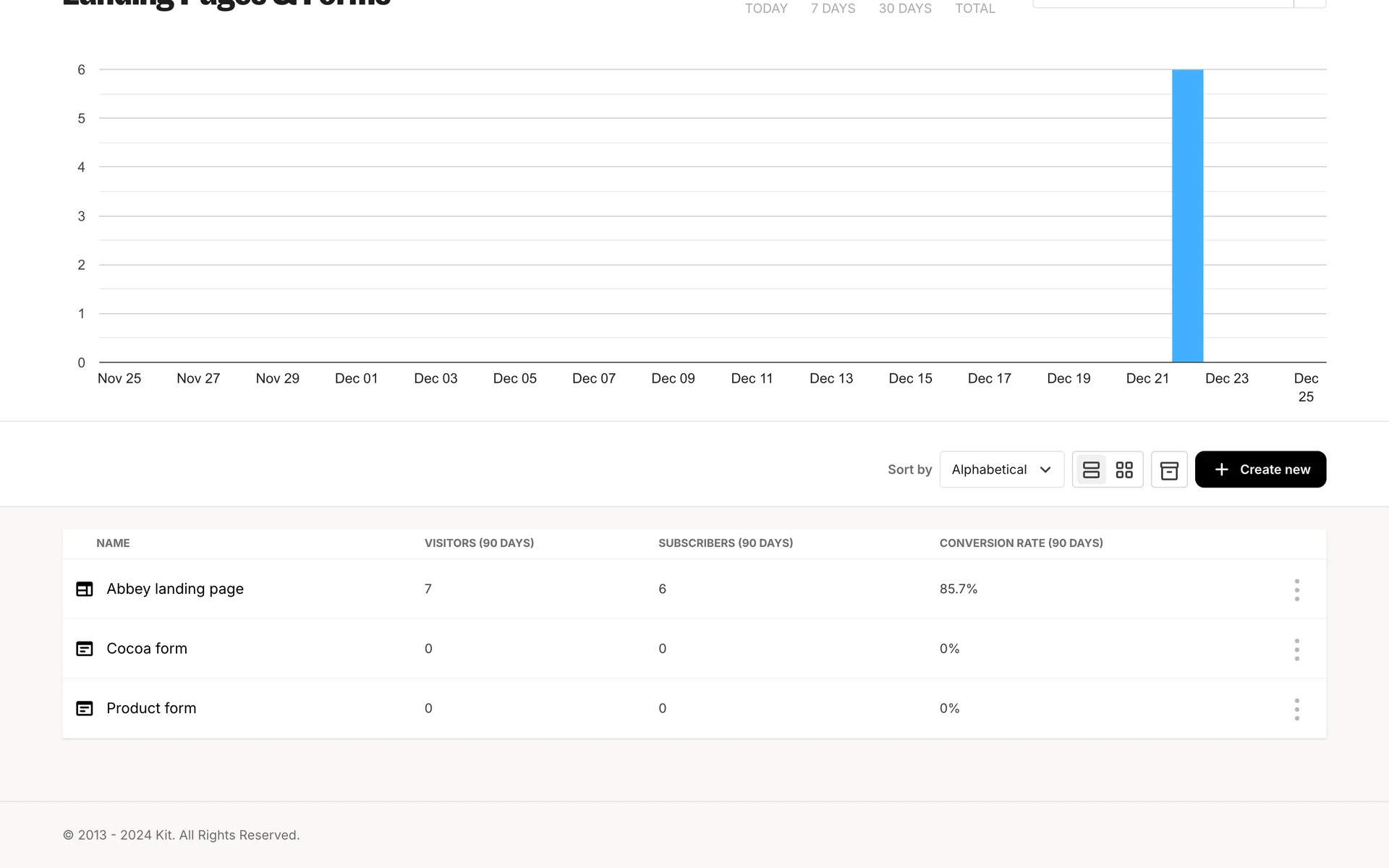Switch to list view layout

1091,469
